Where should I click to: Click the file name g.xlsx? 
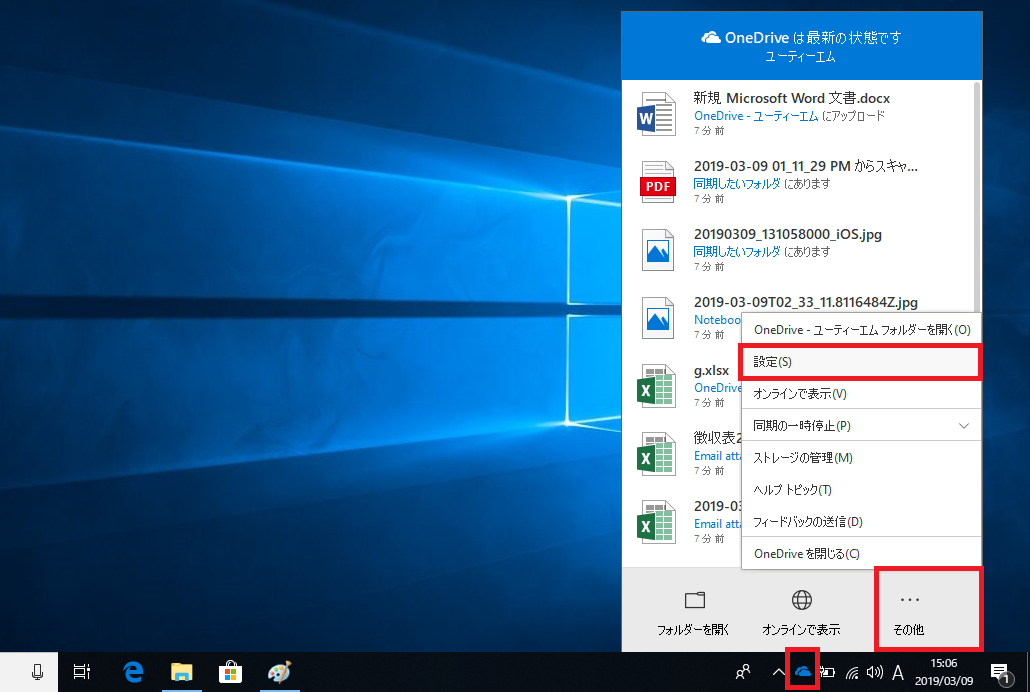point(711,371)
